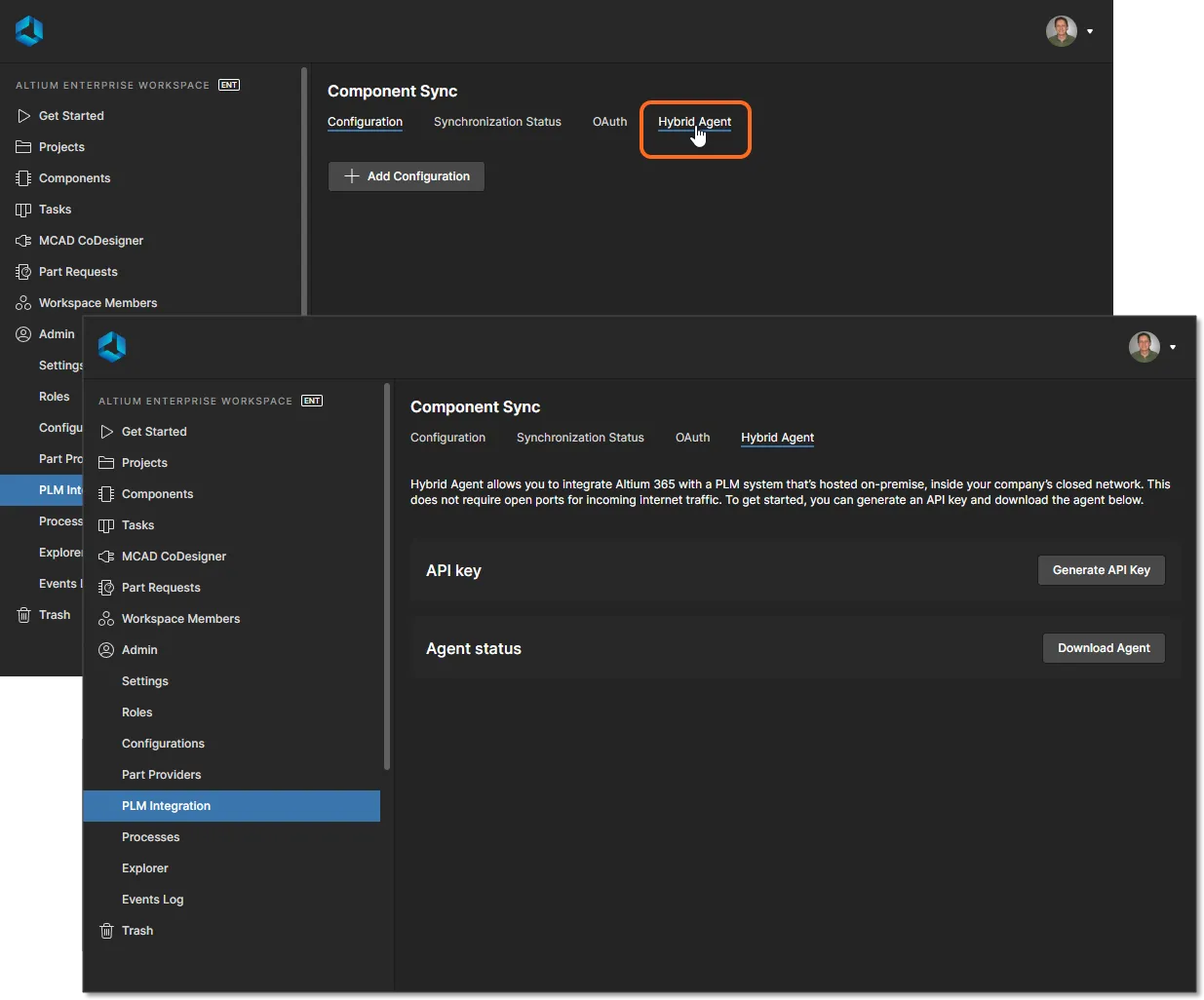This screenshot has width=1204, height=1000.
Task: Click the Get Started play icon in the front window
Action: coord(106,432)
